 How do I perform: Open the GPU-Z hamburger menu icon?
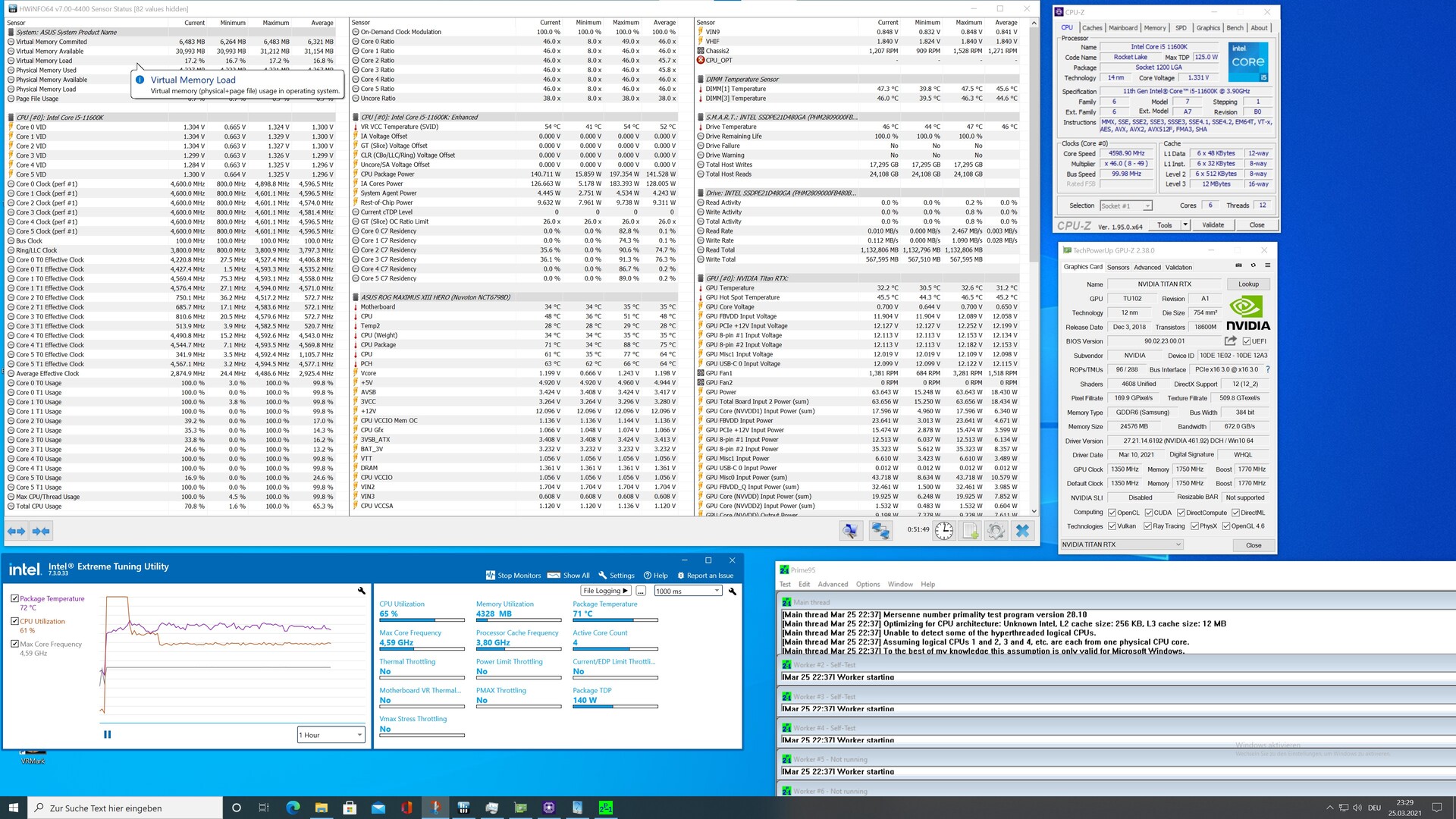(1267, 265)
